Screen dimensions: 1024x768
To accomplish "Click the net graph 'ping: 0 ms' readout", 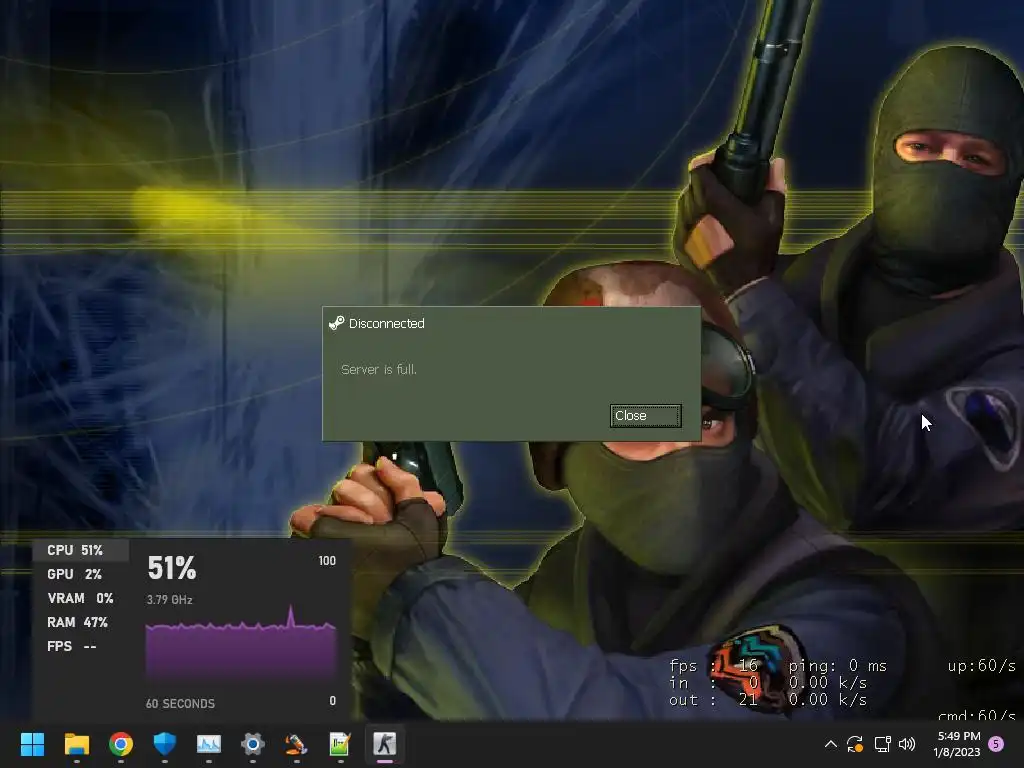I will tap(838, 666).
